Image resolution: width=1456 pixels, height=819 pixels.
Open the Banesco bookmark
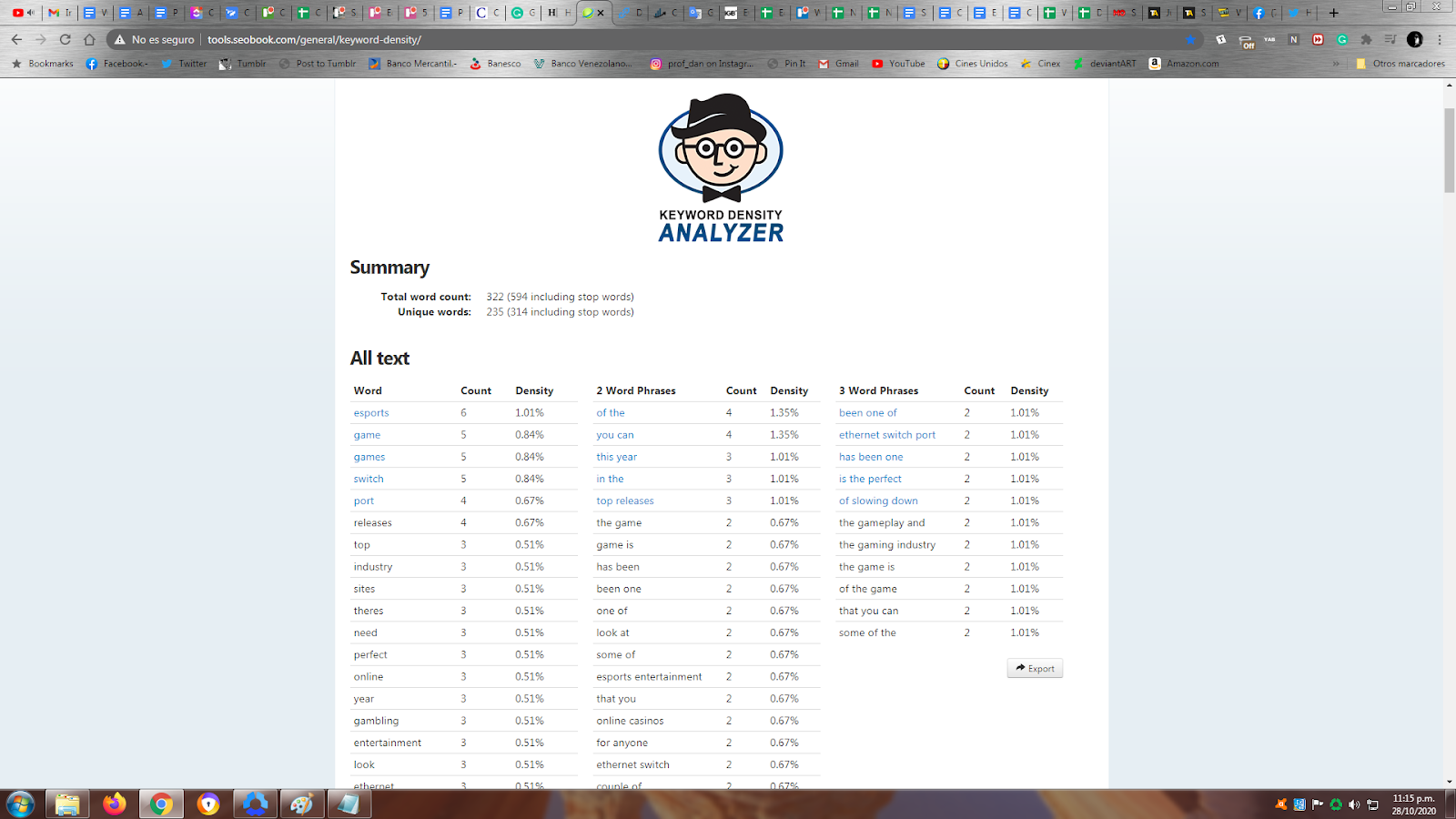pos(495,64)
